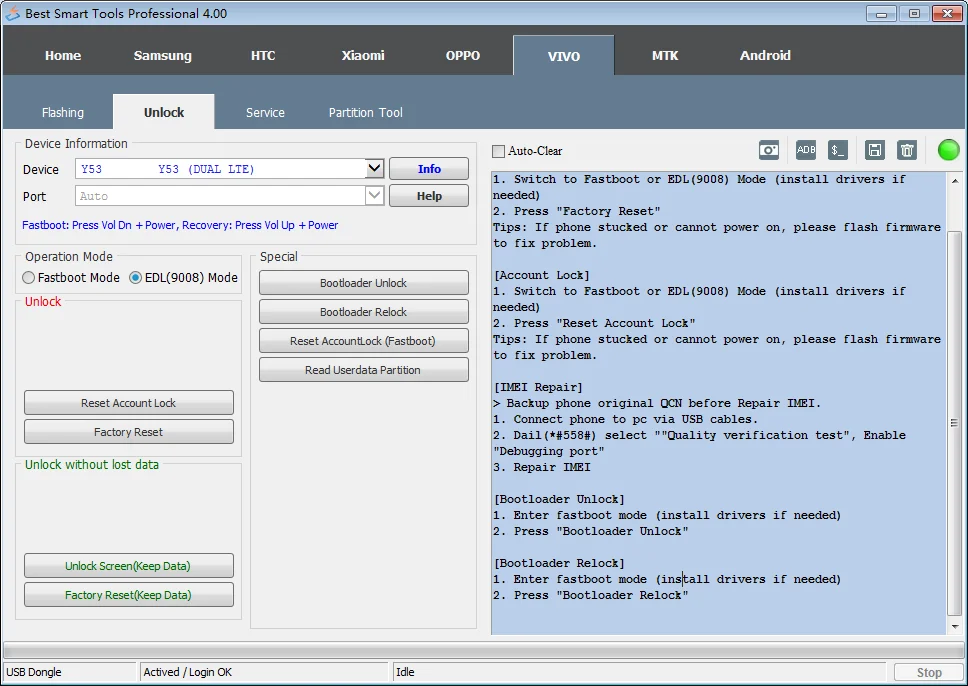Click the Help button
The width and height of the screenshot is (968, 686).
click(429, 196)
